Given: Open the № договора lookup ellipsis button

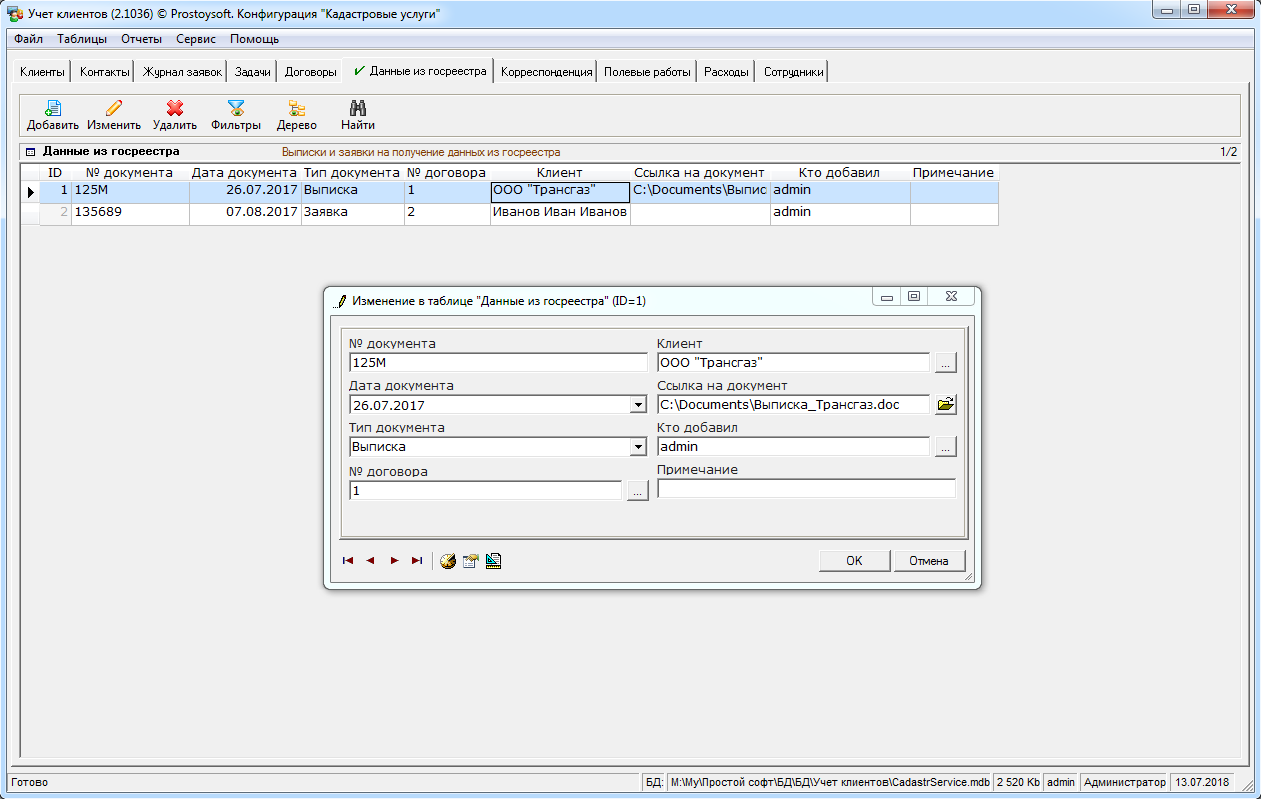Looking at the screenshot, I should (638, 490).
